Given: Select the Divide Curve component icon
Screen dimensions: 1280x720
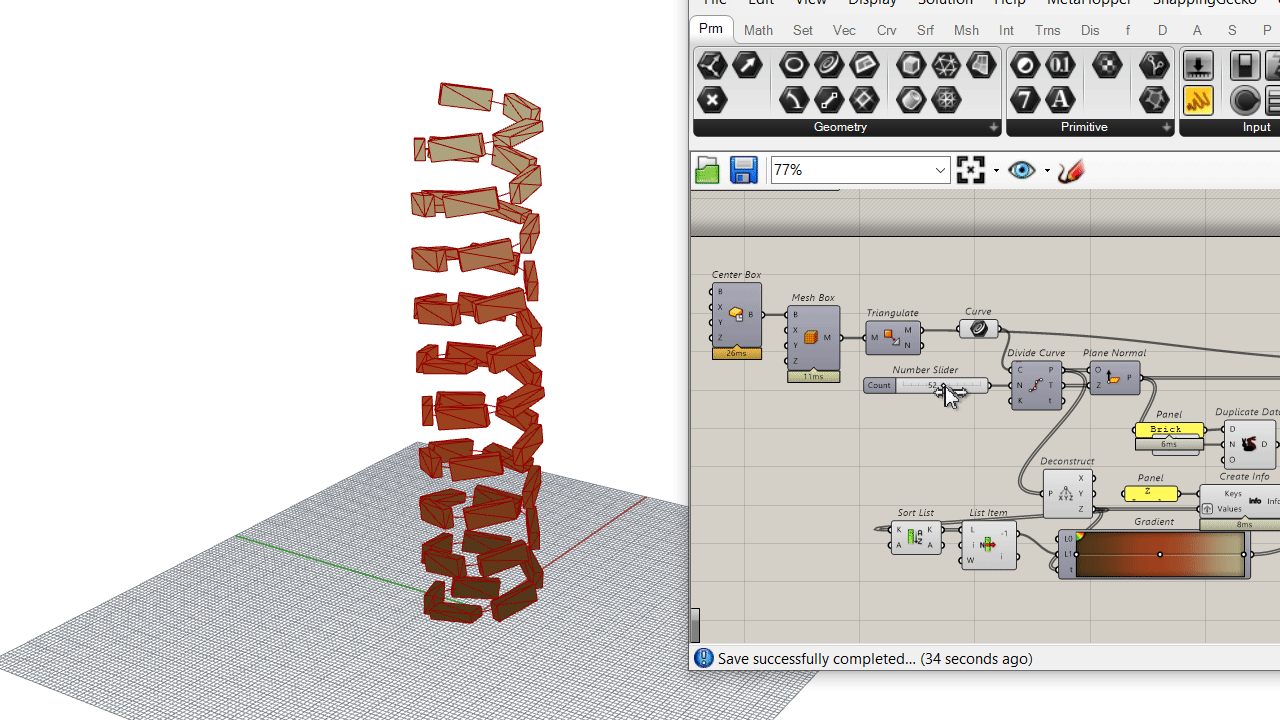Looking at the screenshot, I should pos(1036,385).
